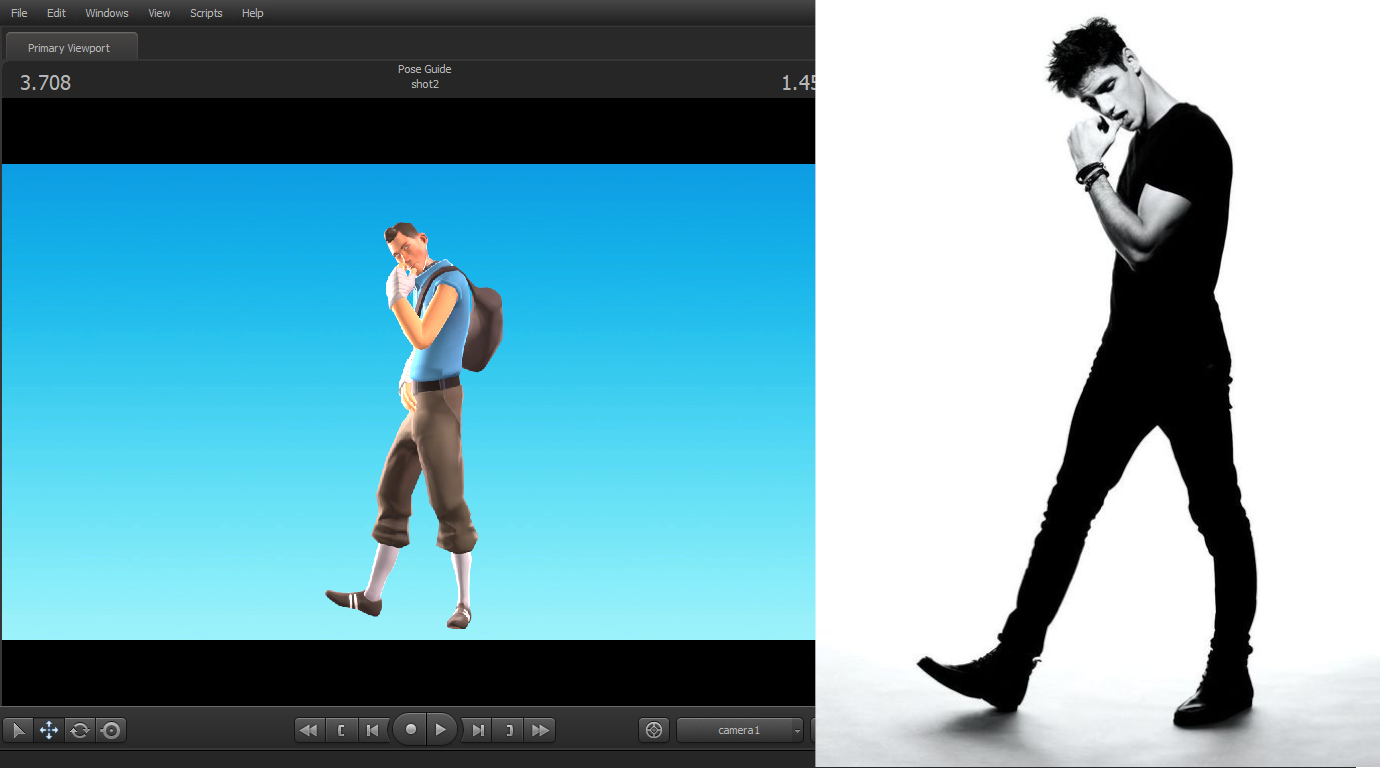Toggle the work camera target icon

pos(654,730)
